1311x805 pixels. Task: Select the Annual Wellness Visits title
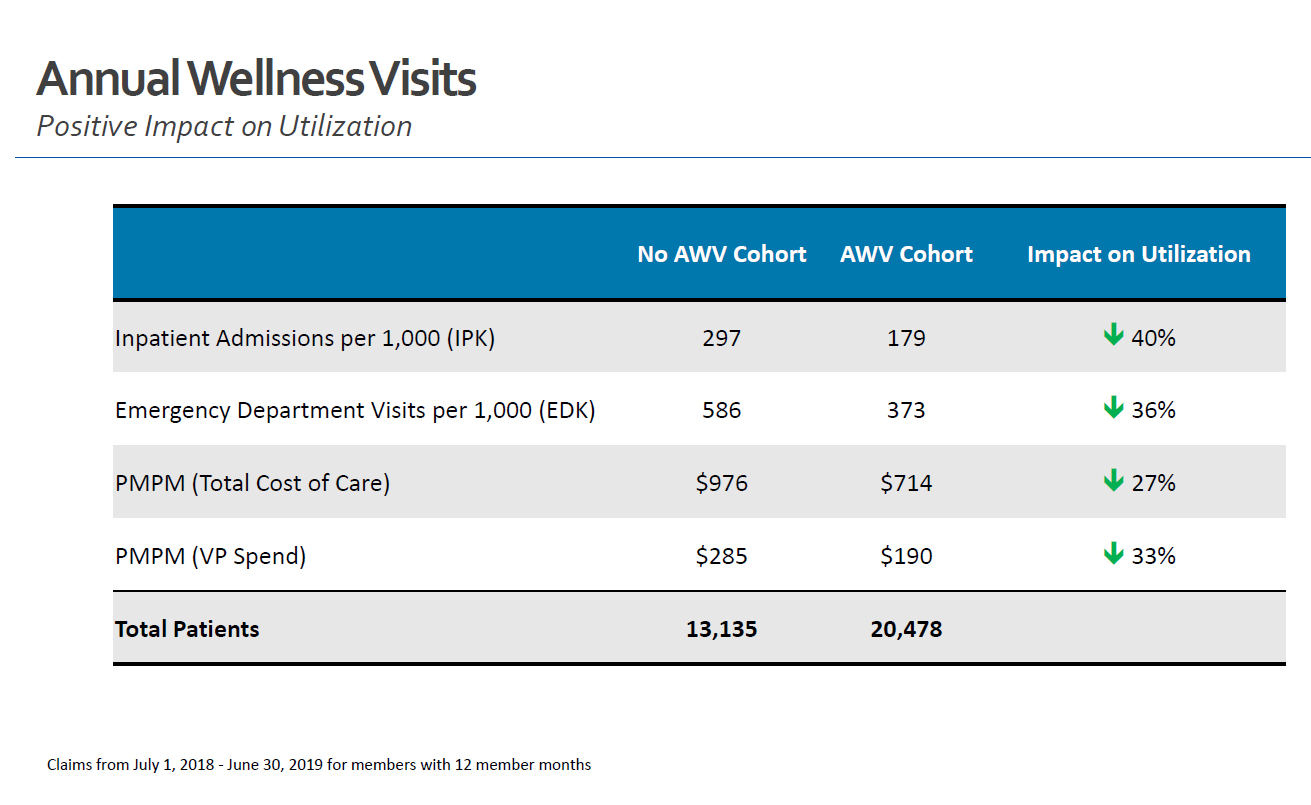tap(256, 78)
